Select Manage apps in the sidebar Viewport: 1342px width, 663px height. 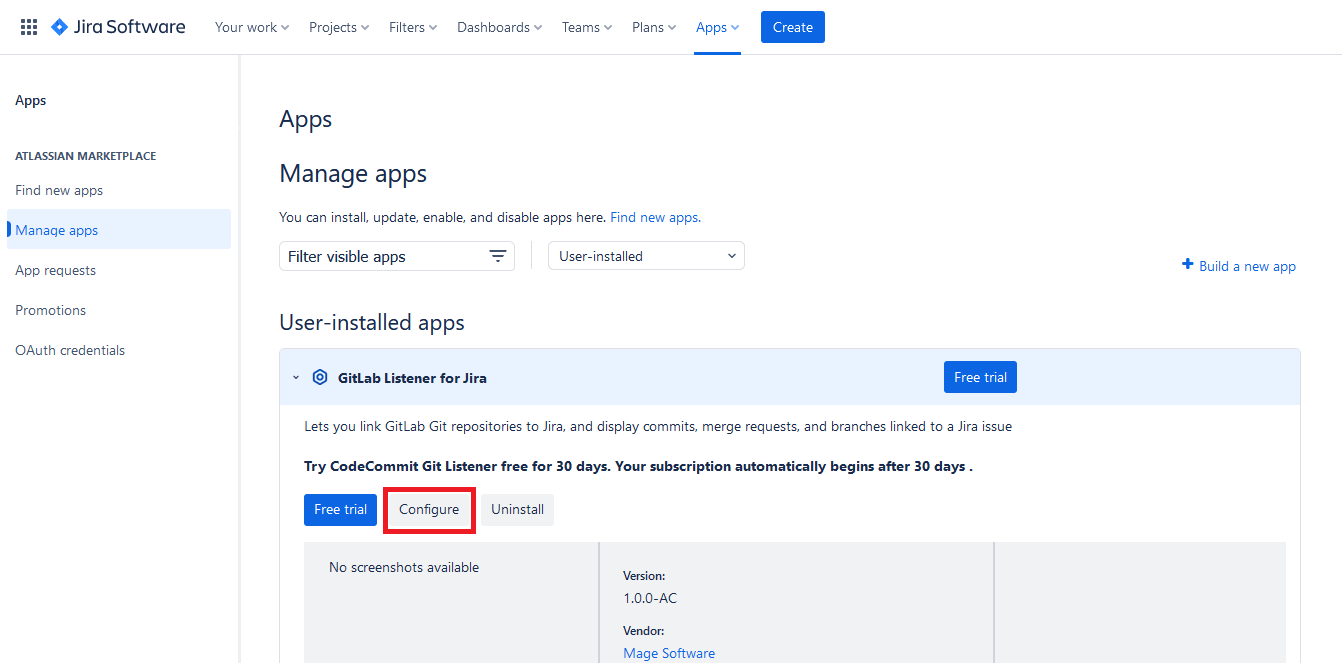(119, 230)
